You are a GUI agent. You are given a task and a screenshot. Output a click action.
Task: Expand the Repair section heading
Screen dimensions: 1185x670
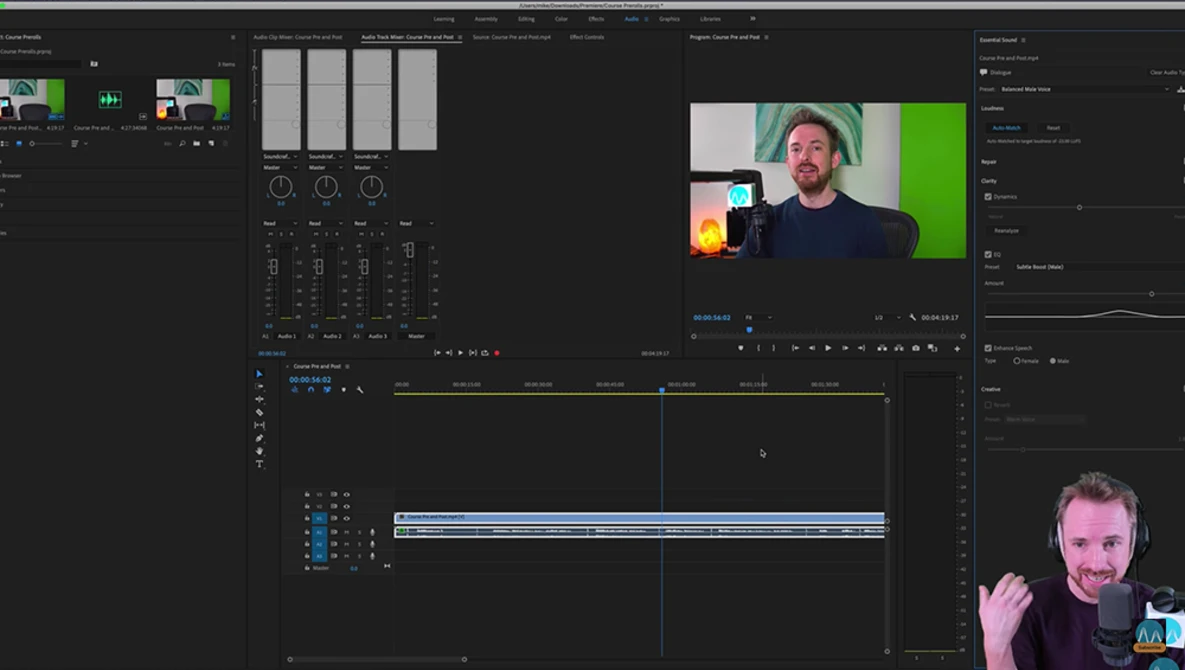tap(989, 162)
